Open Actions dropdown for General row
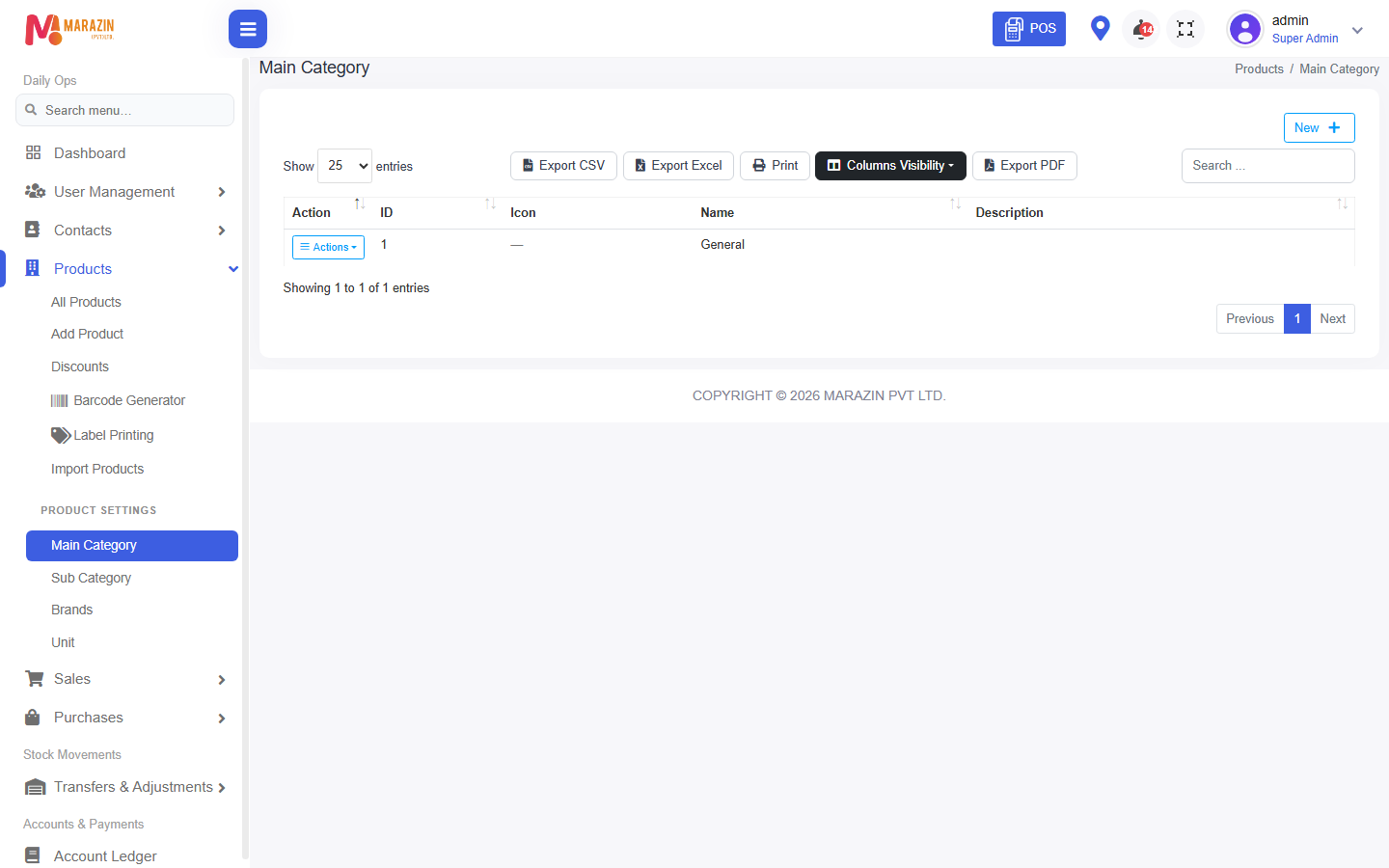Screen dimensions: 1389x868 (x=328, y=247)
